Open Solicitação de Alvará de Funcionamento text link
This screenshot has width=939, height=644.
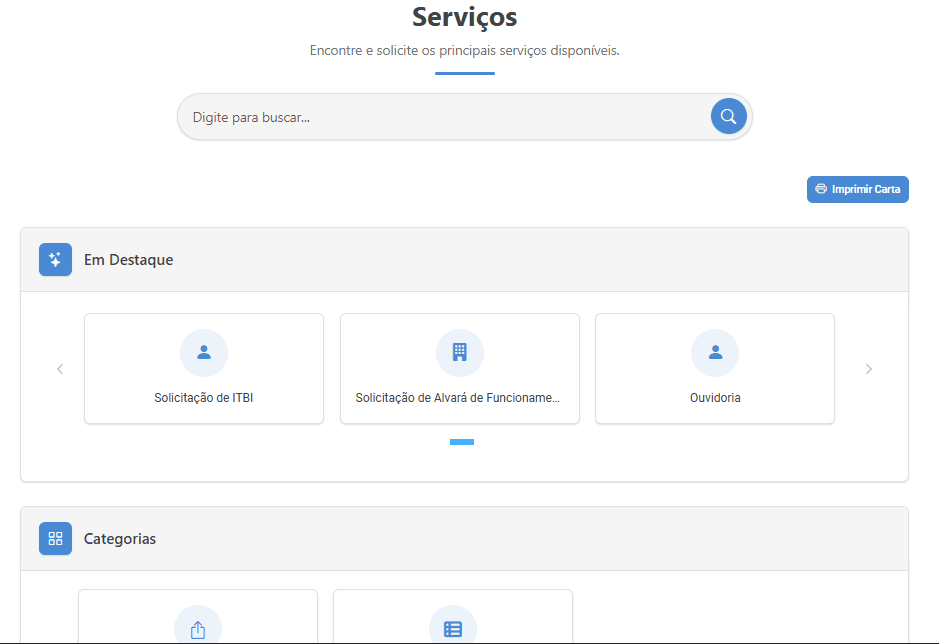(458, 398)
